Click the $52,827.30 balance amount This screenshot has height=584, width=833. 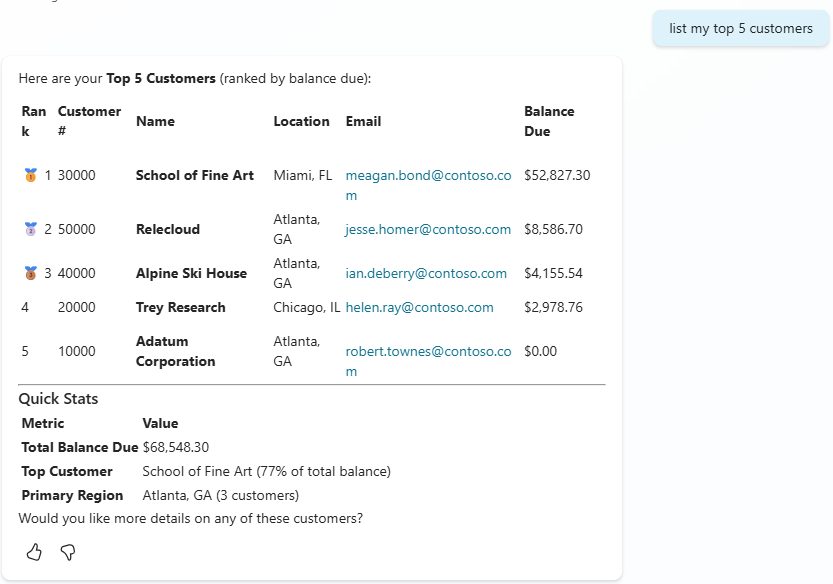[557, 175]
